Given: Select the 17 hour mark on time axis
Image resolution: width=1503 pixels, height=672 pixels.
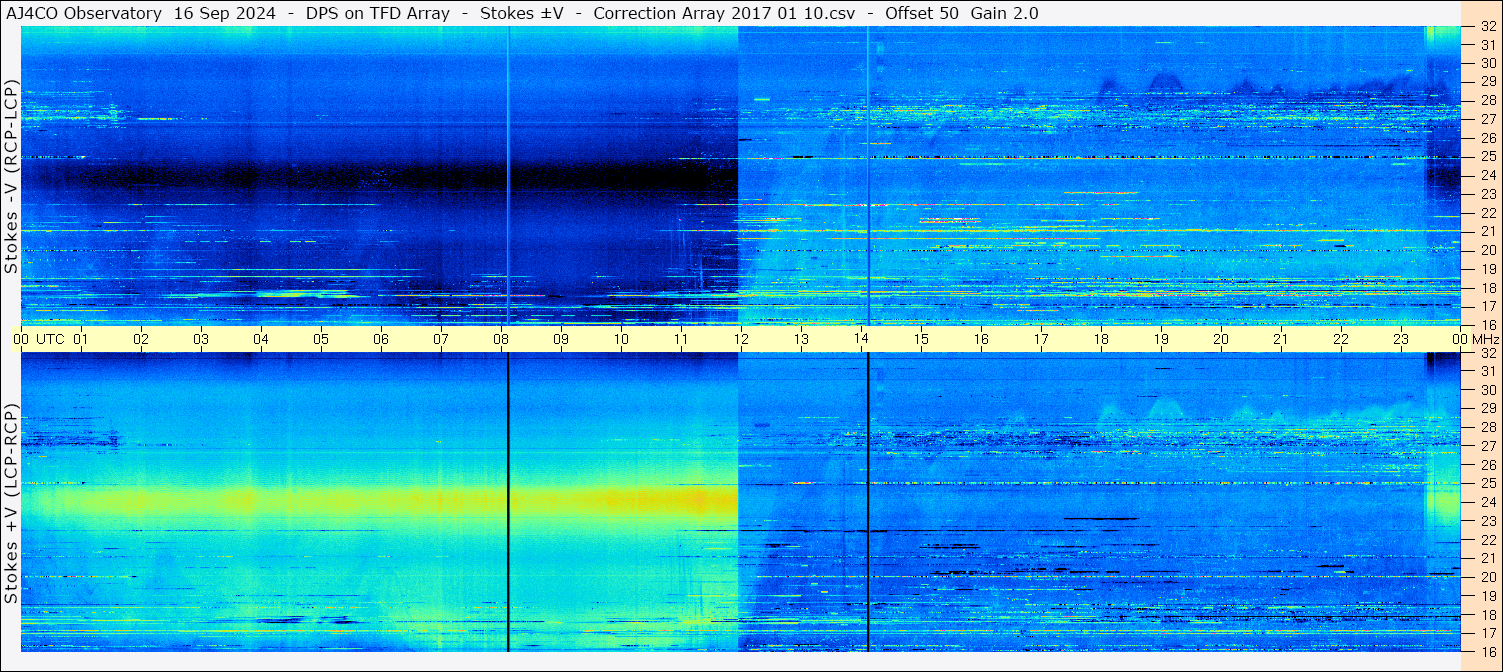Looking at the screenshot, I should [x=1041, y=339].
